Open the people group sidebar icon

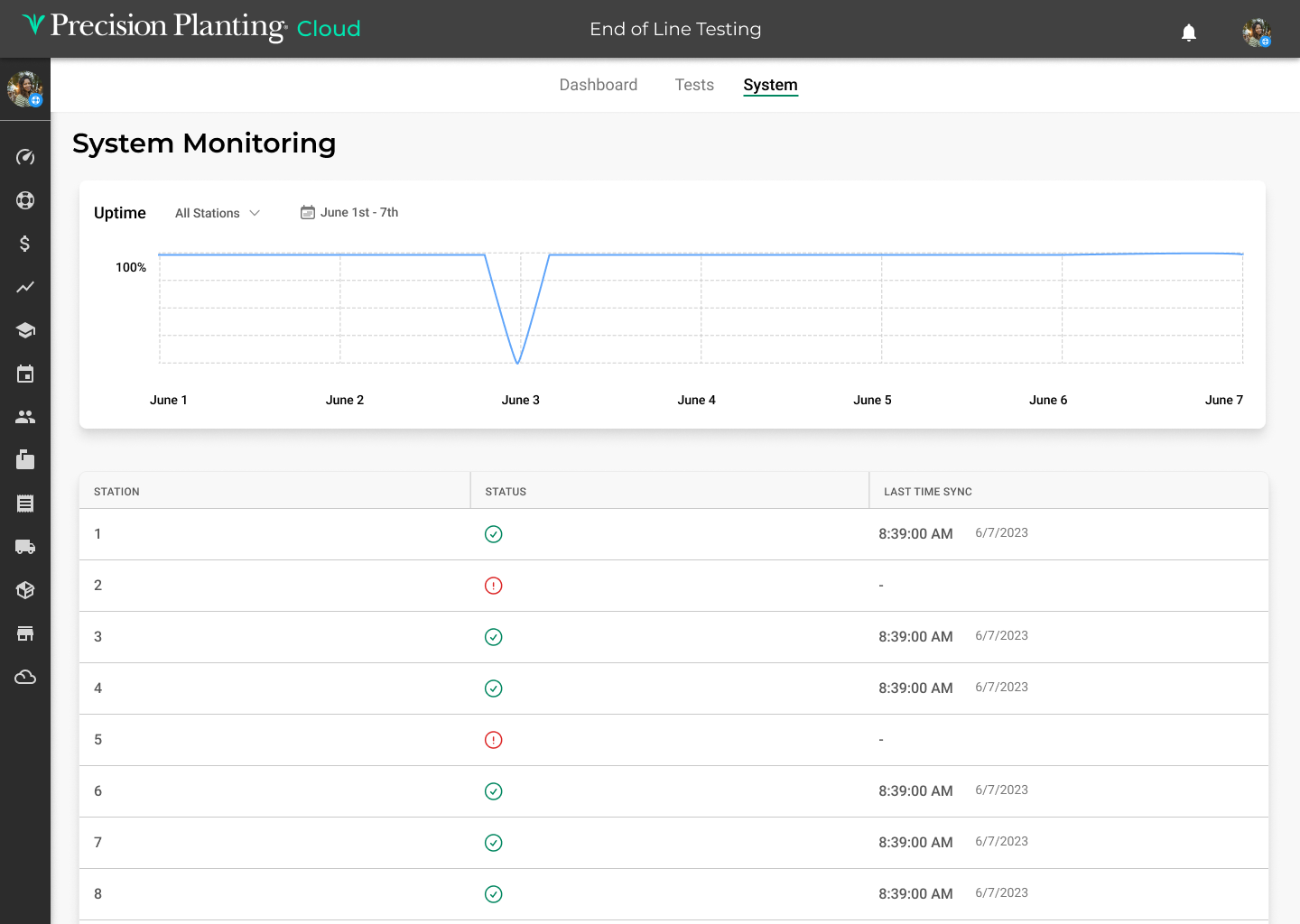click(25, 417)
